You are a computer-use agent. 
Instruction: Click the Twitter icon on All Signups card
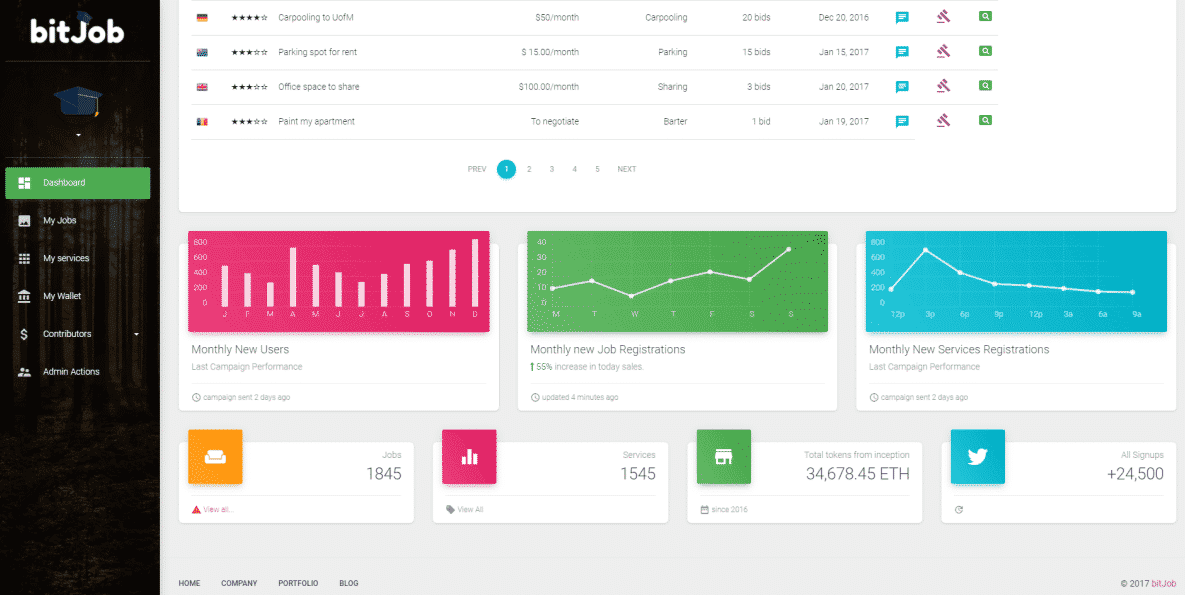tap(977, 457)
